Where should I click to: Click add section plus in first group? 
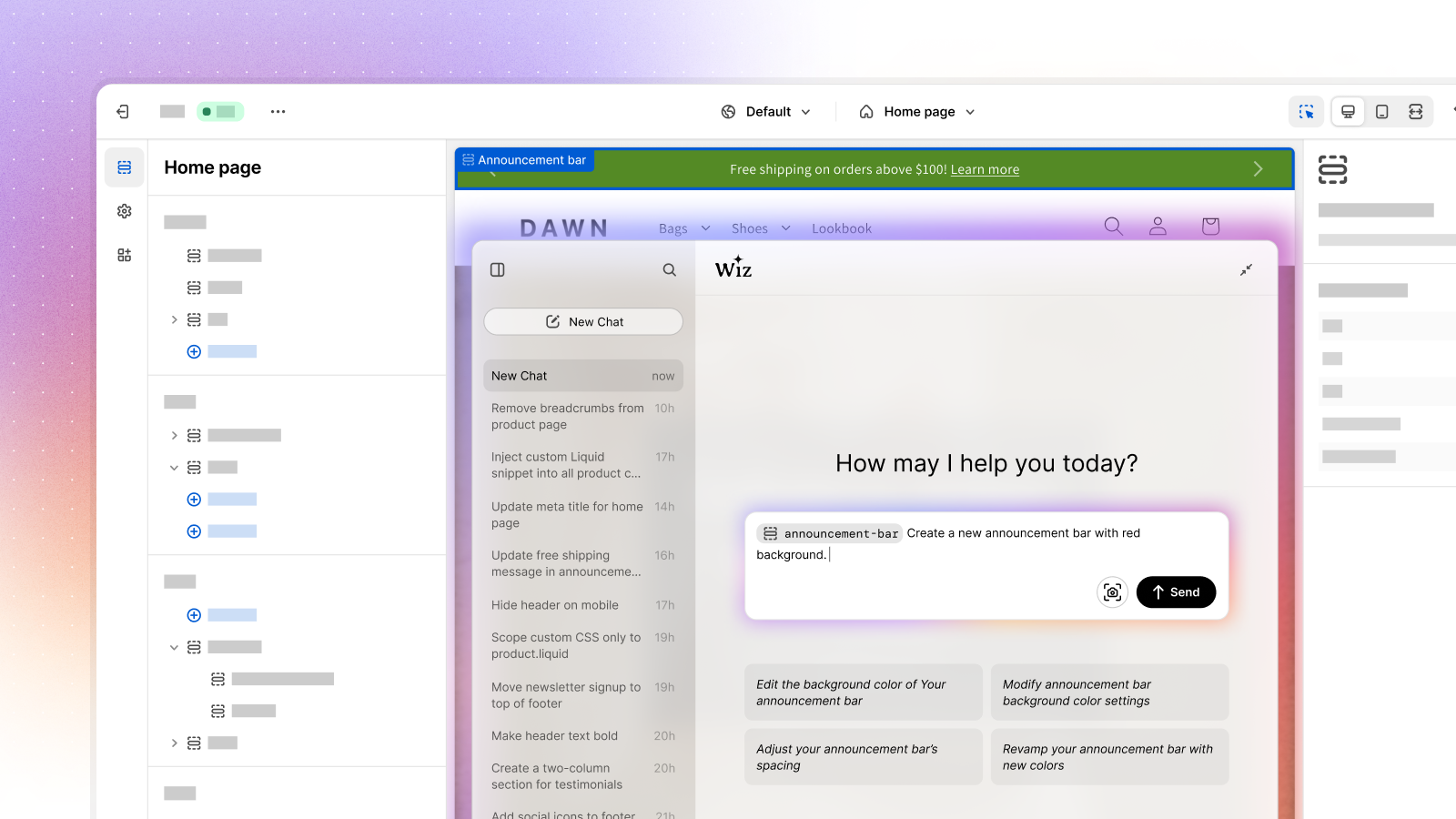tap(194, 351)
